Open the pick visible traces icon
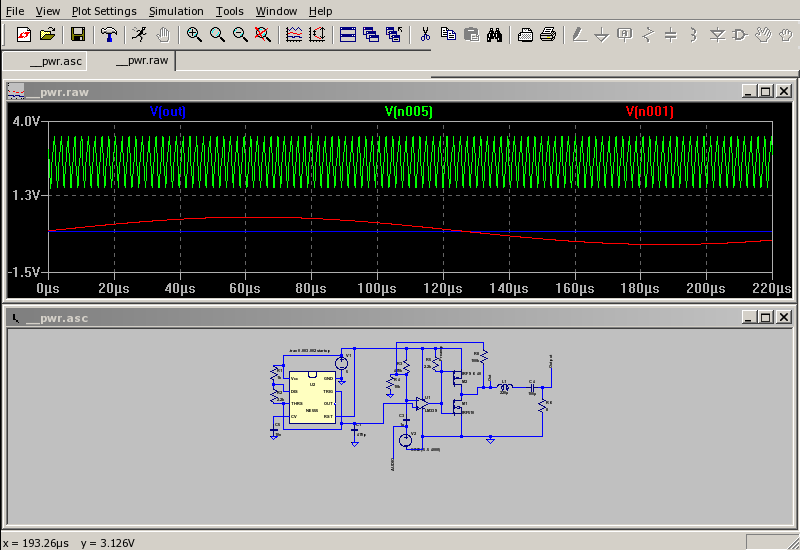The height and width of the screenshot is (550, 800). click(317, 35)
